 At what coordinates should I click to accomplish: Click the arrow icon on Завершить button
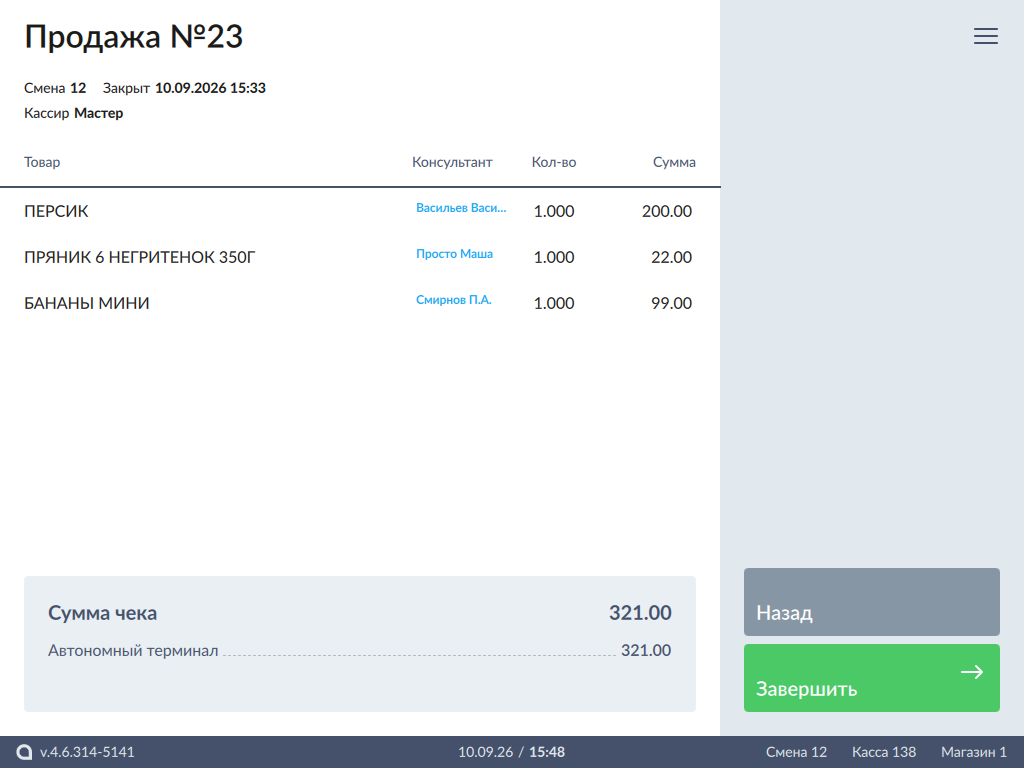(x=972, y=671)
